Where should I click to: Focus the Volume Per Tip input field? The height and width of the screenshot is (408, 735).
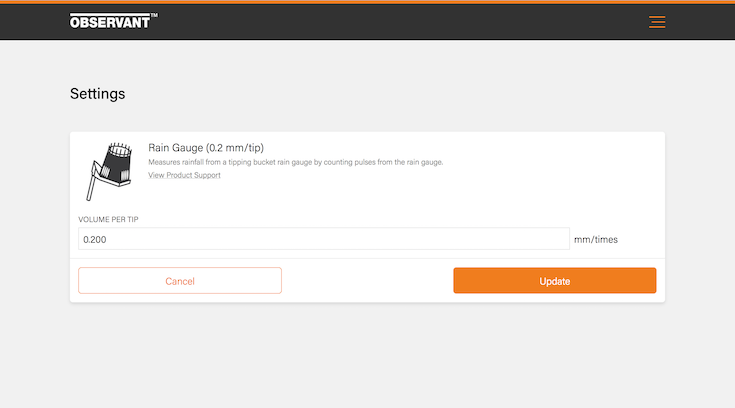(324, 239)
